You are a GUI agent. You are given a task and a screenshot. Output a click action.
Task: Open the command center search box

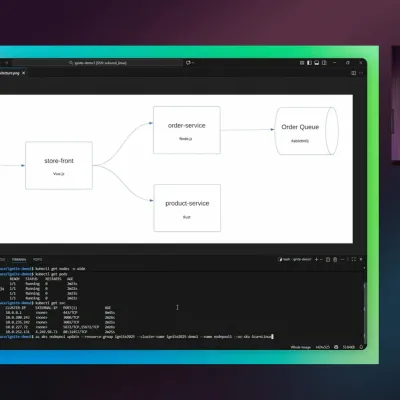tap(97, 63)
